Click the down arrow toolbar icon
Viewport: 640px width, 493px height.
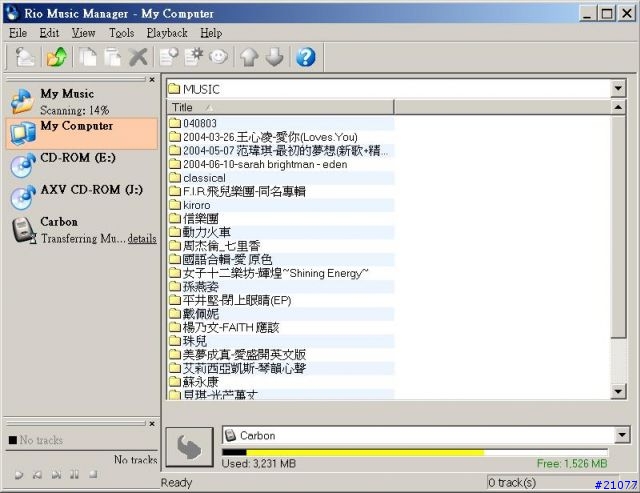pos(274,57)
